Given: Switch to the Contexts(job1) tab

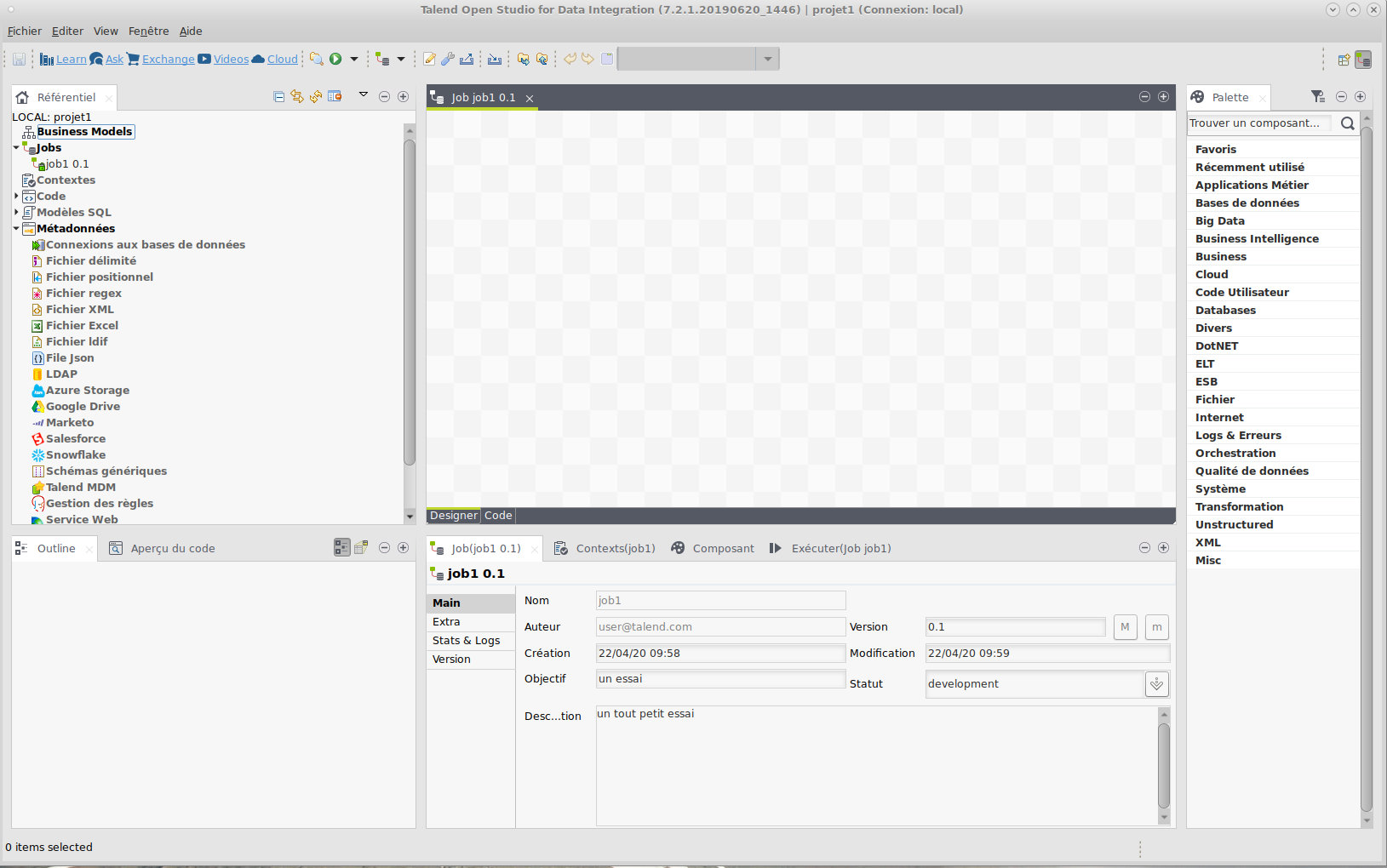Looking at the screenshot, I should [605, 549].
